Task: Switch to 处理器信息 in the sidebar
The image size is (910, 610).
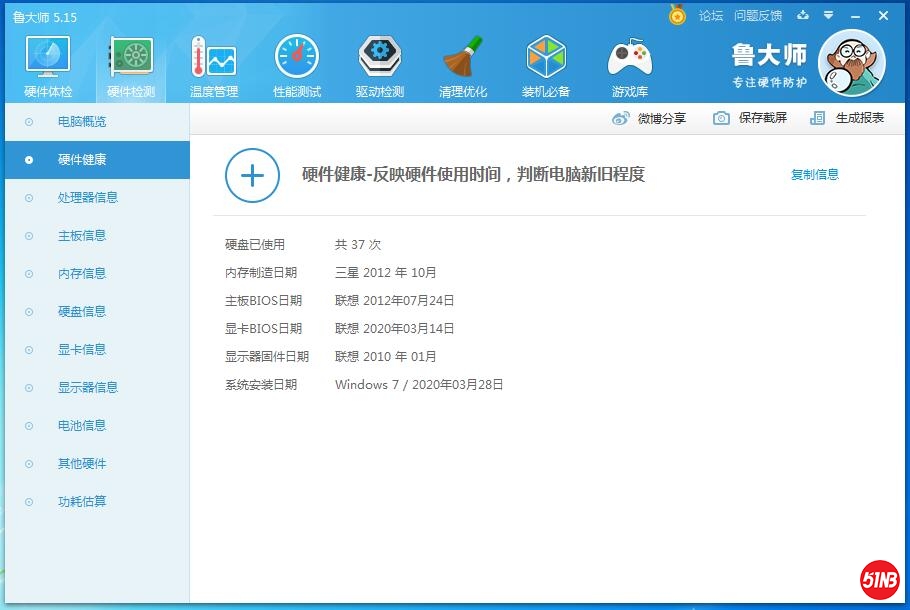Action: [88, 198]
